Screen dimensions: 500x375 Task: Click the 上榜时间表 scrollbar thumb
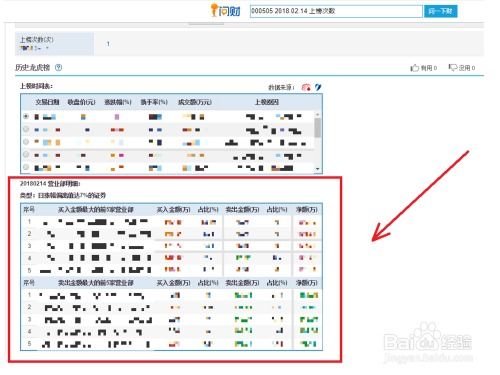pyautogui.click(x=318, y=127)
